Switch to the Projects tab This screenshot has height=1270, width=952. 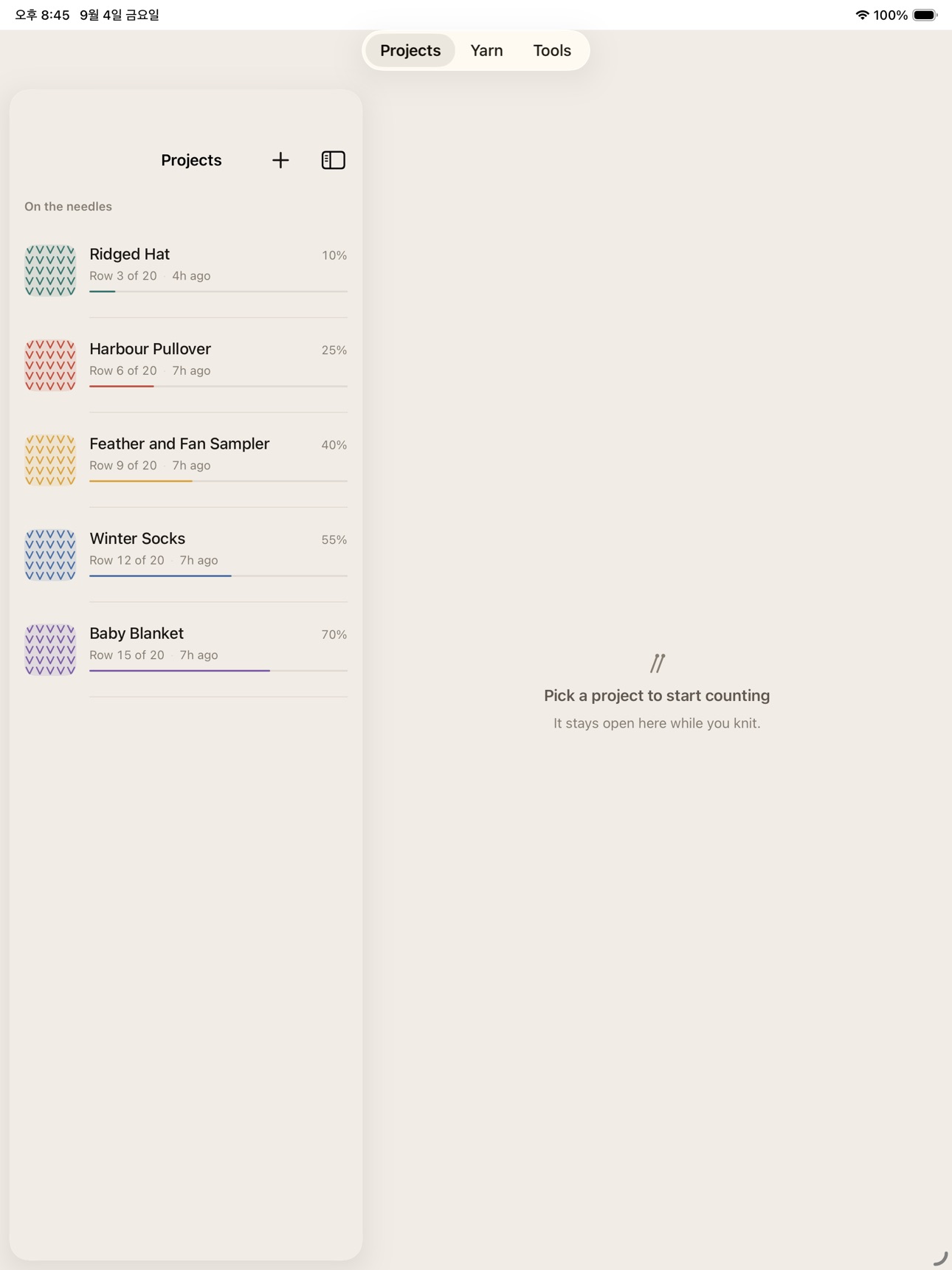point(410,50)
